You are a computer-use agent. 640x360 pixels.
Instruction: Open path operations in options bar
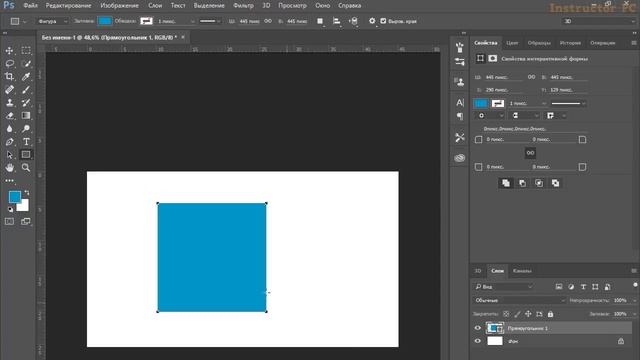tap(320, 21)
